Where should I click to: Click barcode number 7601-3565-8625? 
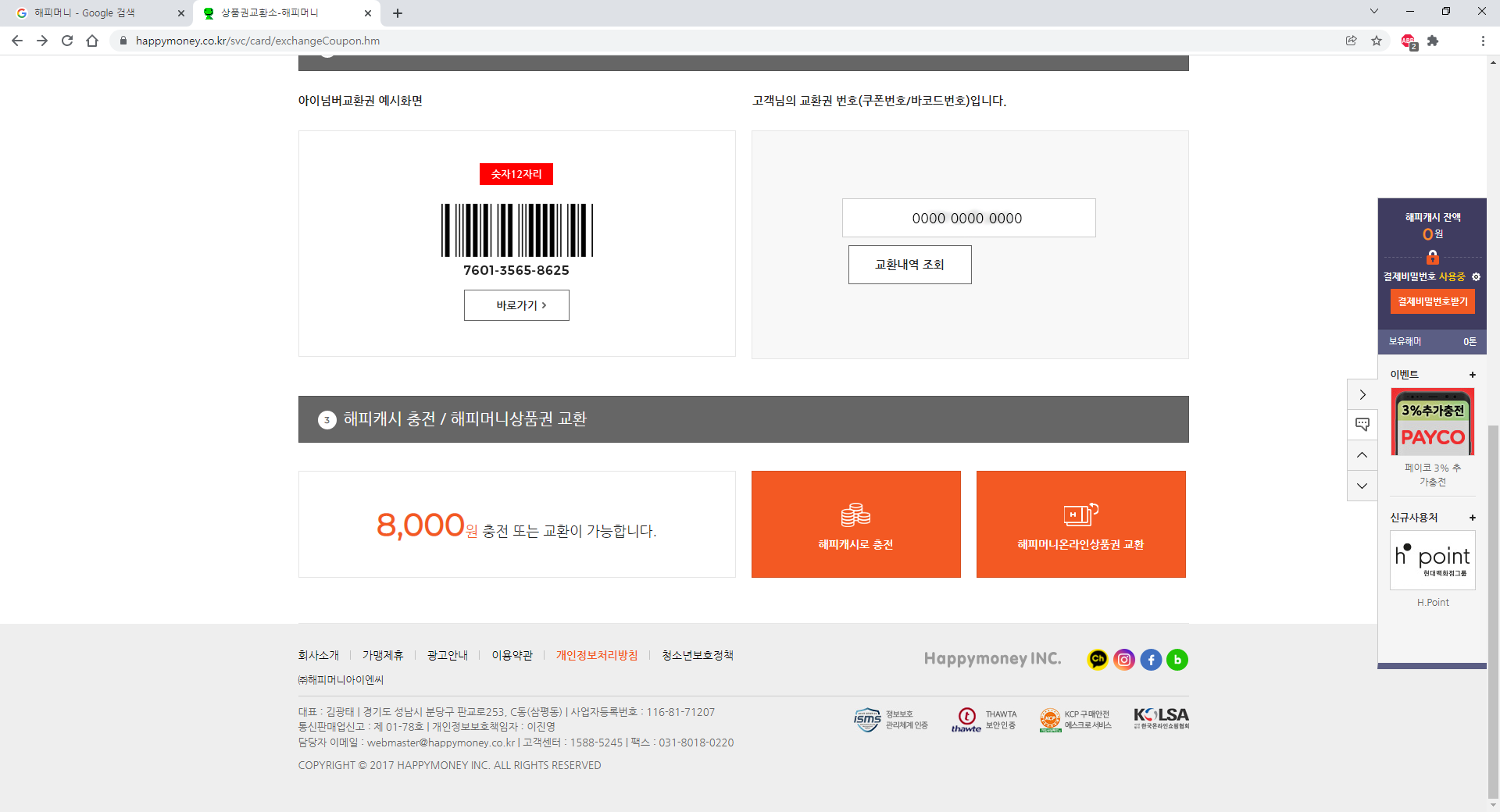pyautogui.click(x=516, y=270)
